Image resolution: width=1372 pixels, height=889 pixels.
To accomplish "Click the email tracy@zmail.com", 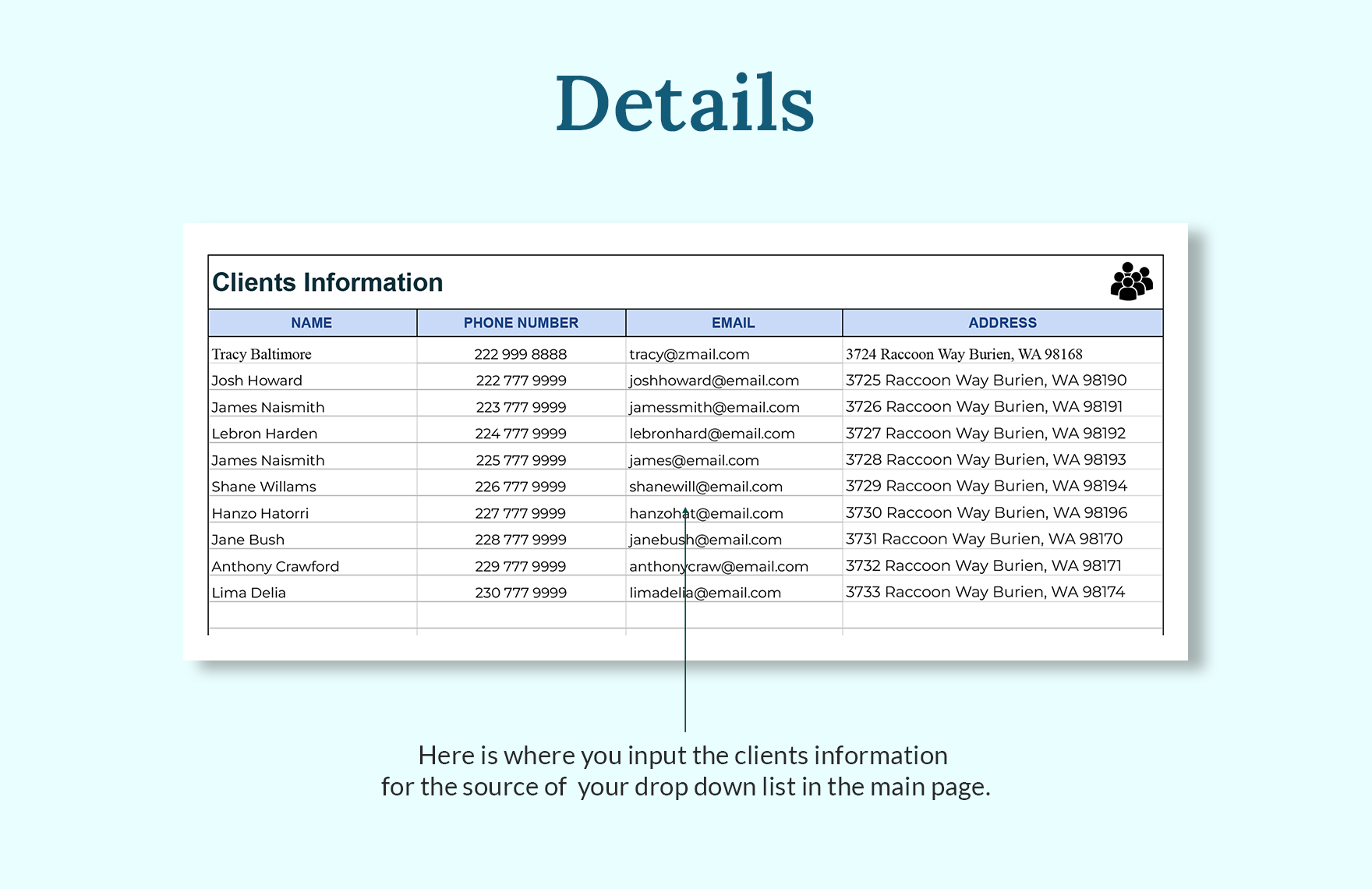I will pos(689,353).
